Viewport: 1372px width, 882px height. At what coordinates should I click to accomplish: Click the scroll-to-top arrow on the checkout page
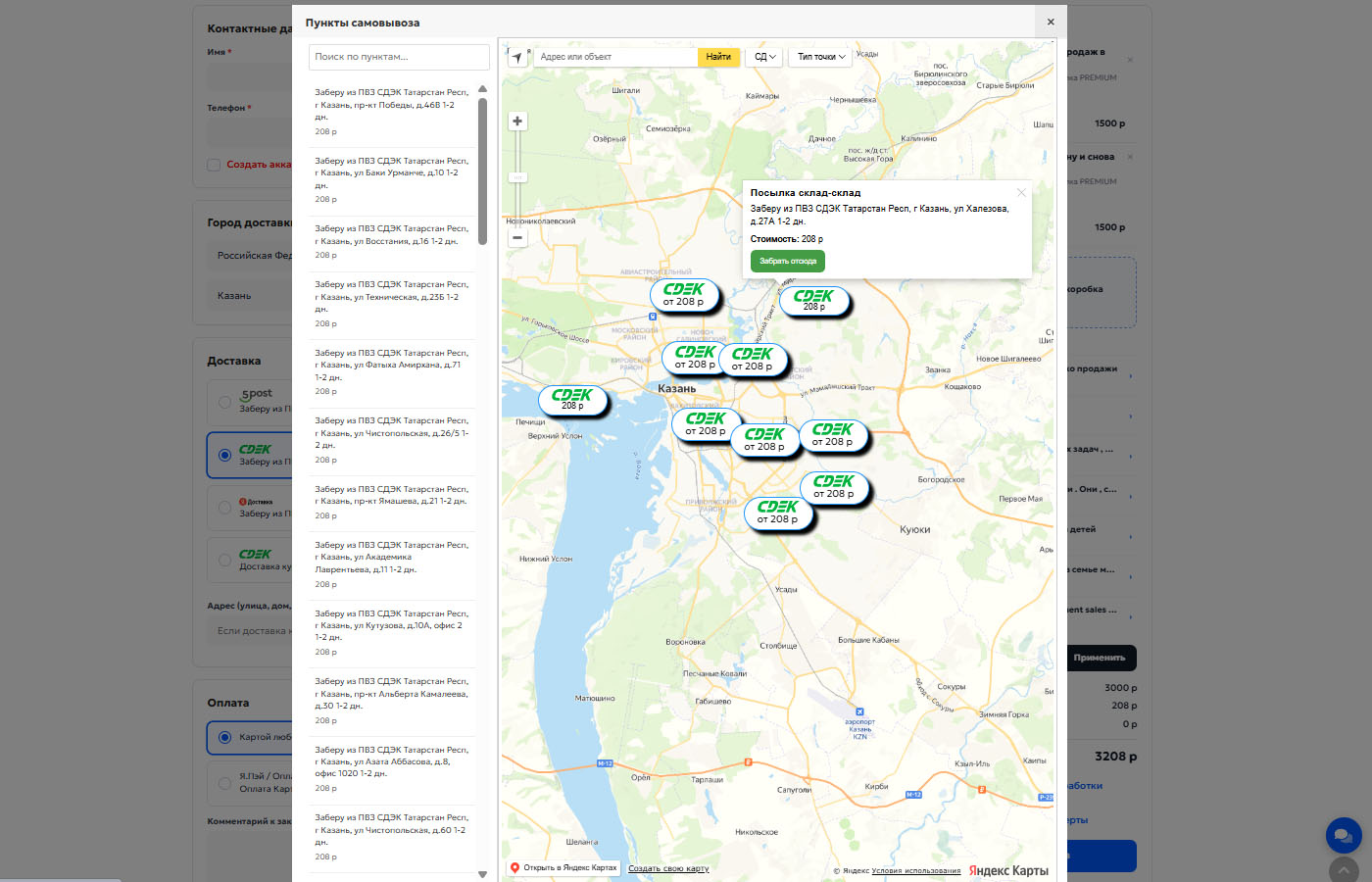1345,869
